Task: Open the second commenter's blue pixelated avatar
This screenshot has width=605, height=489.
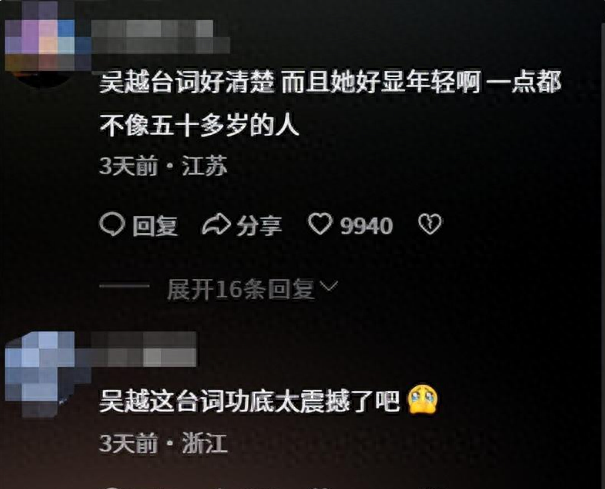Action: [42, 374]
